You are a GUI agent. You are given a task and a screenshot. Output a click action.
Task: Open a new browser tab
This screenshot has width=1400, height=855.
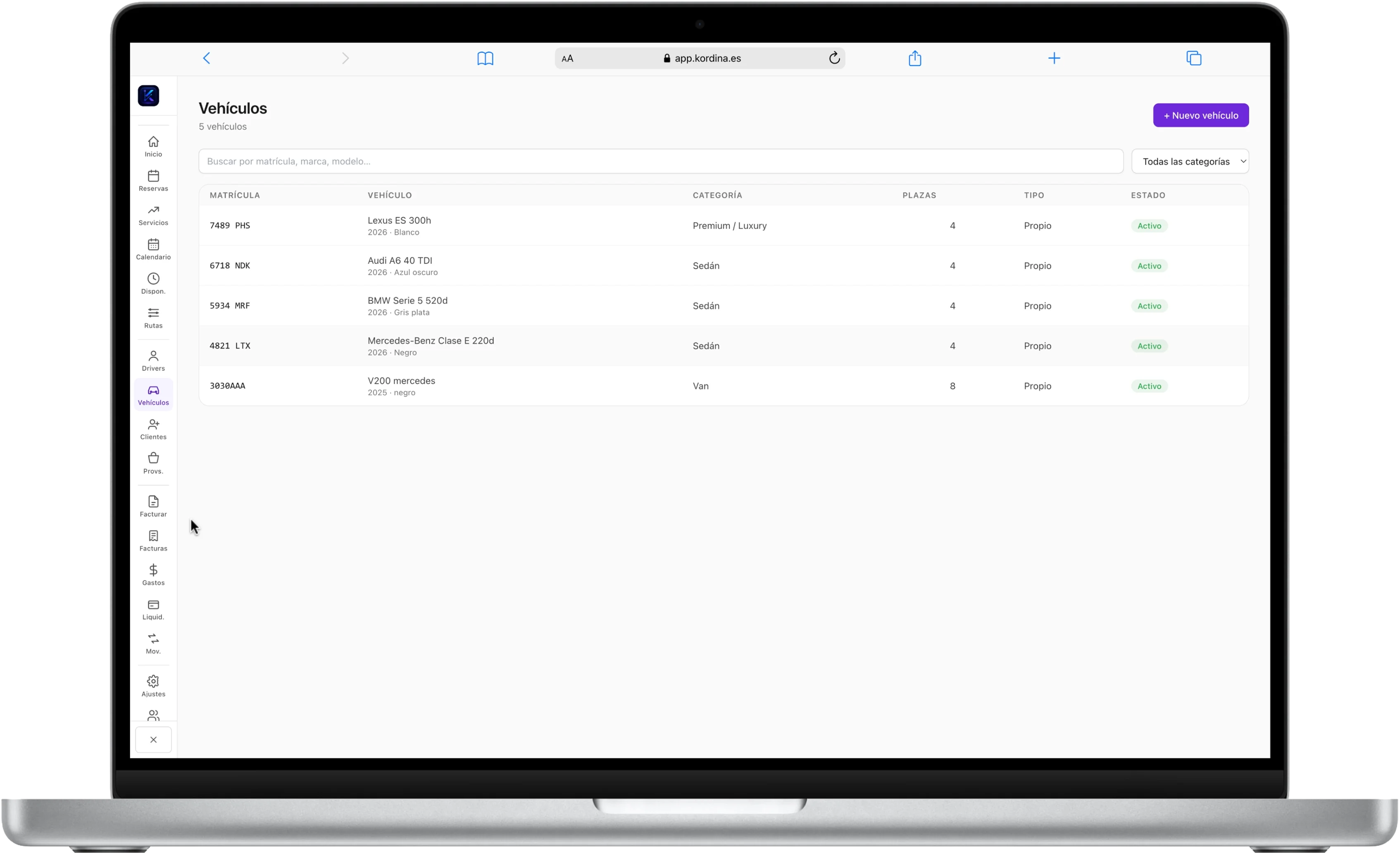1054,58
